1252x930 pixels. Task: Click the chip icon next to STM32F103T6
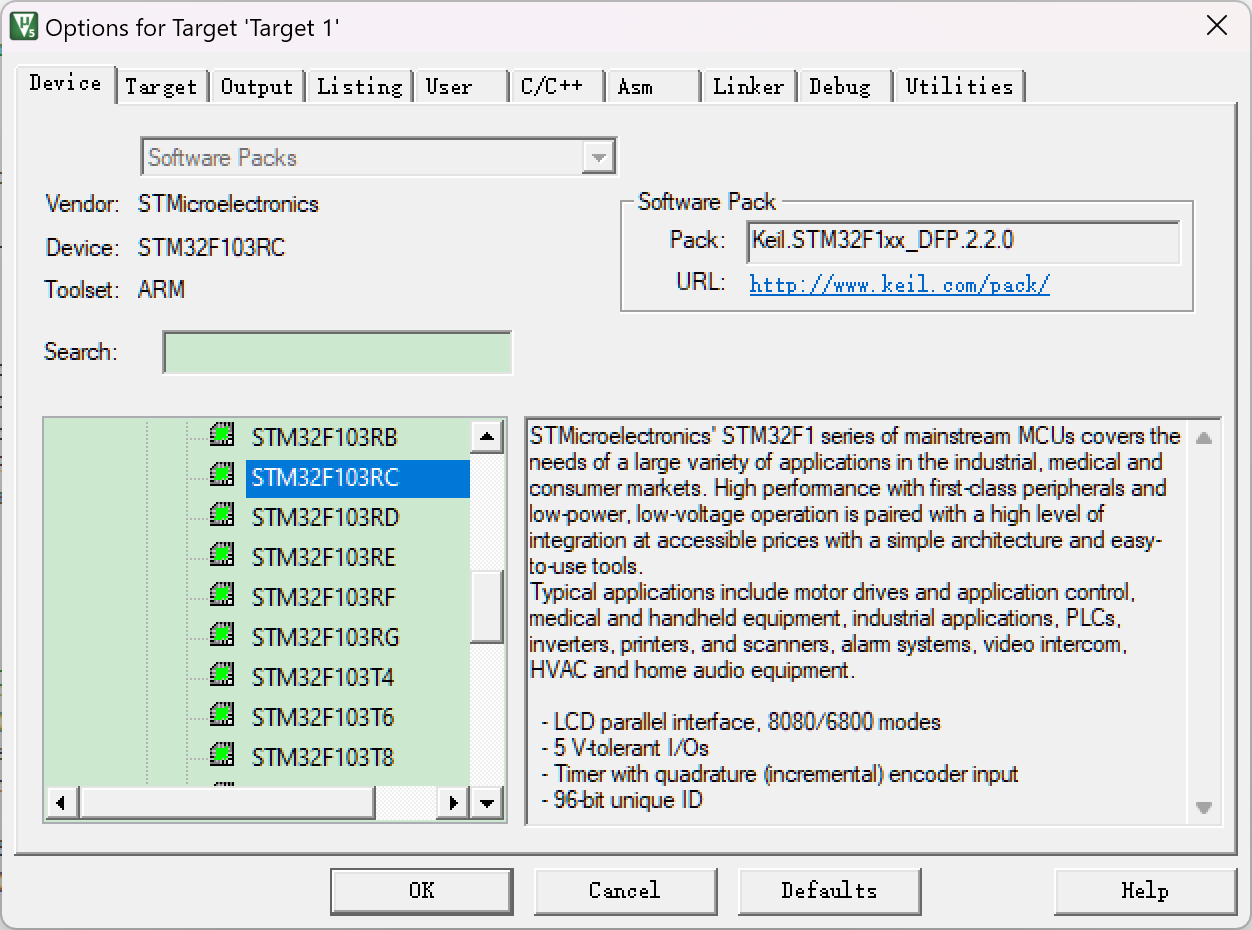point(222,715)
